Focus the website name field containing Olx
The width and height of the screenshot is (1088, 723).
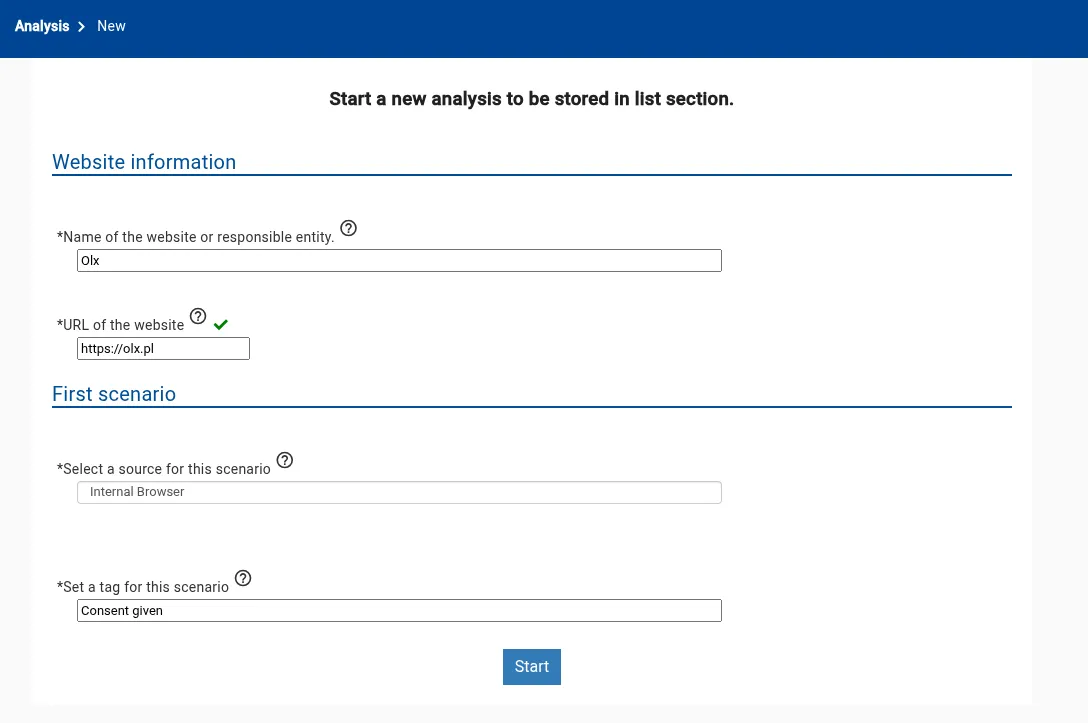(399, 261)
